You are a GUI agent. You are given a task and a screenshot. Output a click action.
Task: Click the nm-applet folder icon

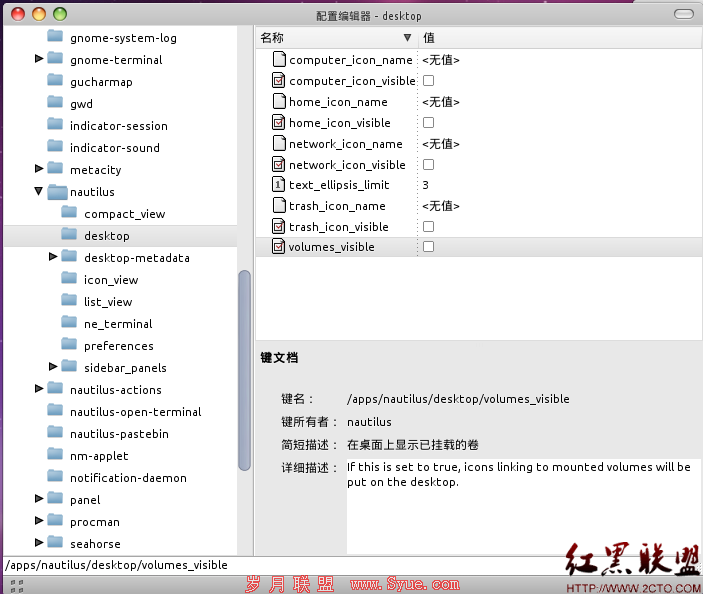pyautogui.click(x=55, y=454)
